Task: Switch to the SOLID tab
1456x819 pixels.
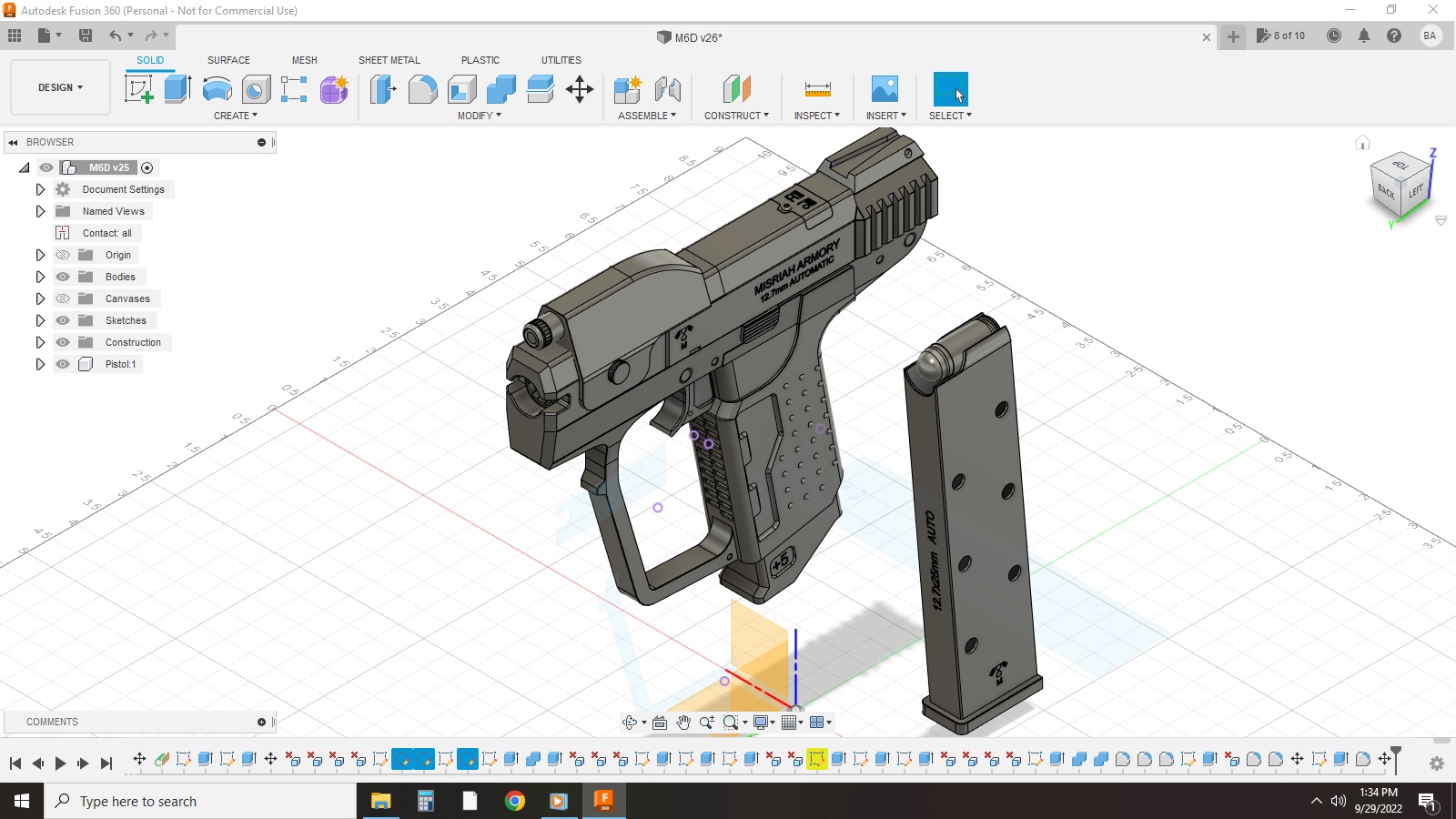Action: 150,60
